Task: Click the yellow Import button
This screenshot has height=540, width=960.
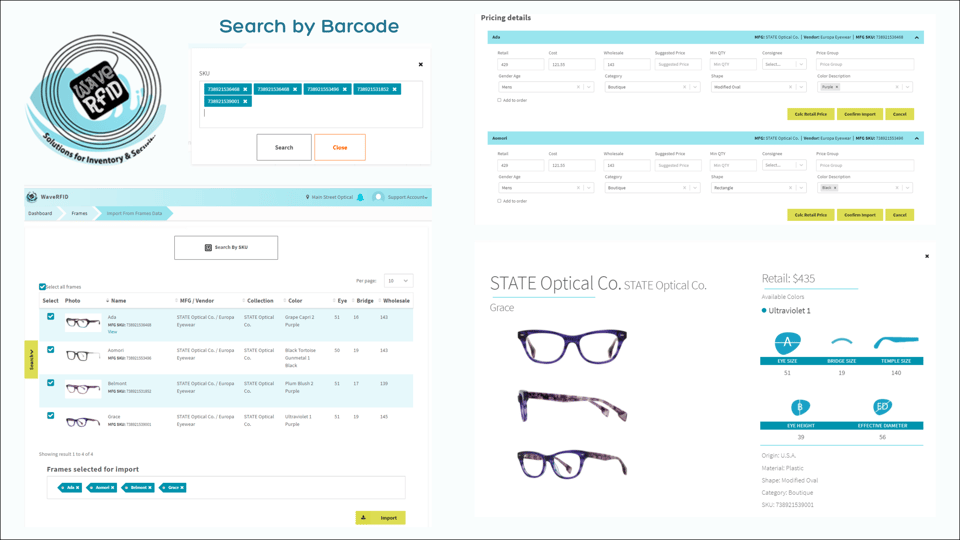Action: click(380, 518)
